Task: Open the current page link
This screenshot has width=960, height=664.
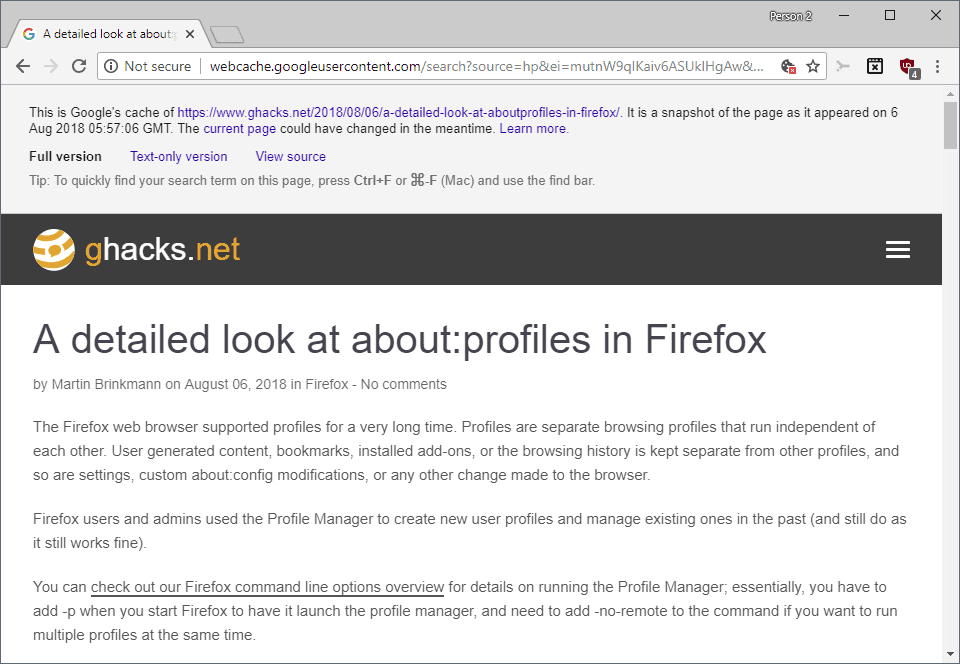Action: (239, 129)
